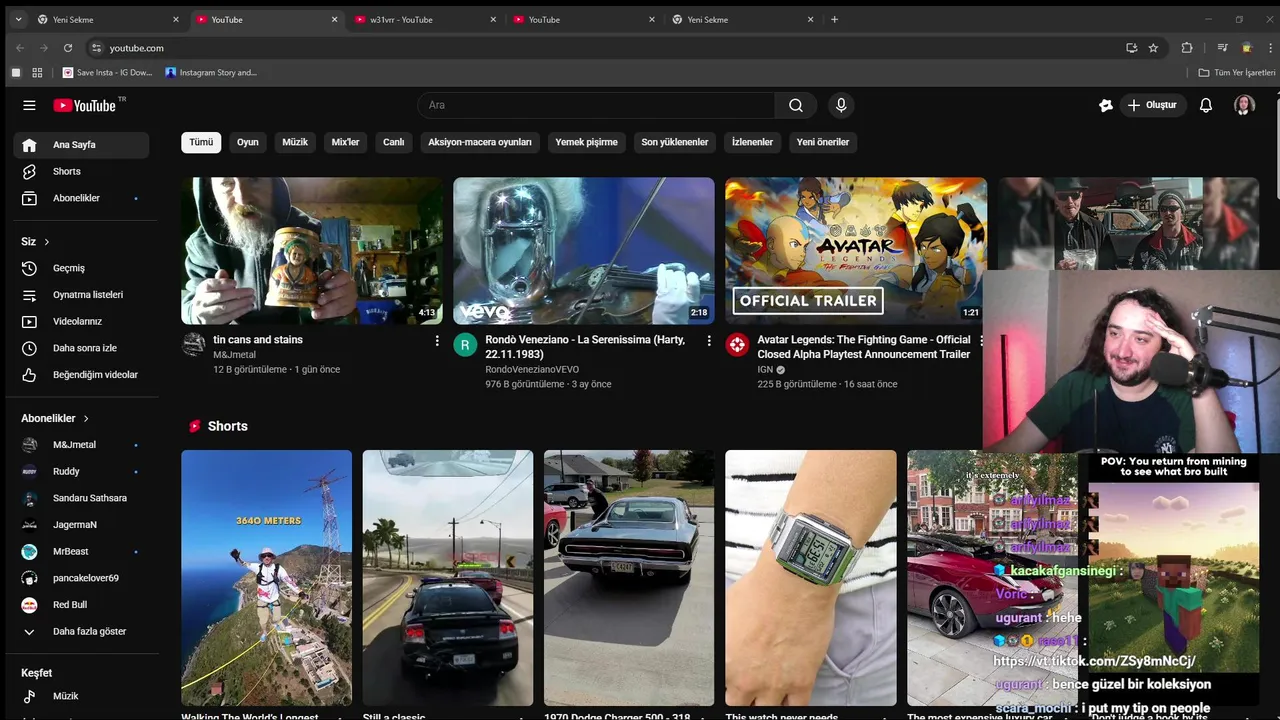Screen dimensions: 1280x720
Task: Open the Tüm Yer İşaretleri folder
Action: point(1237,73)
